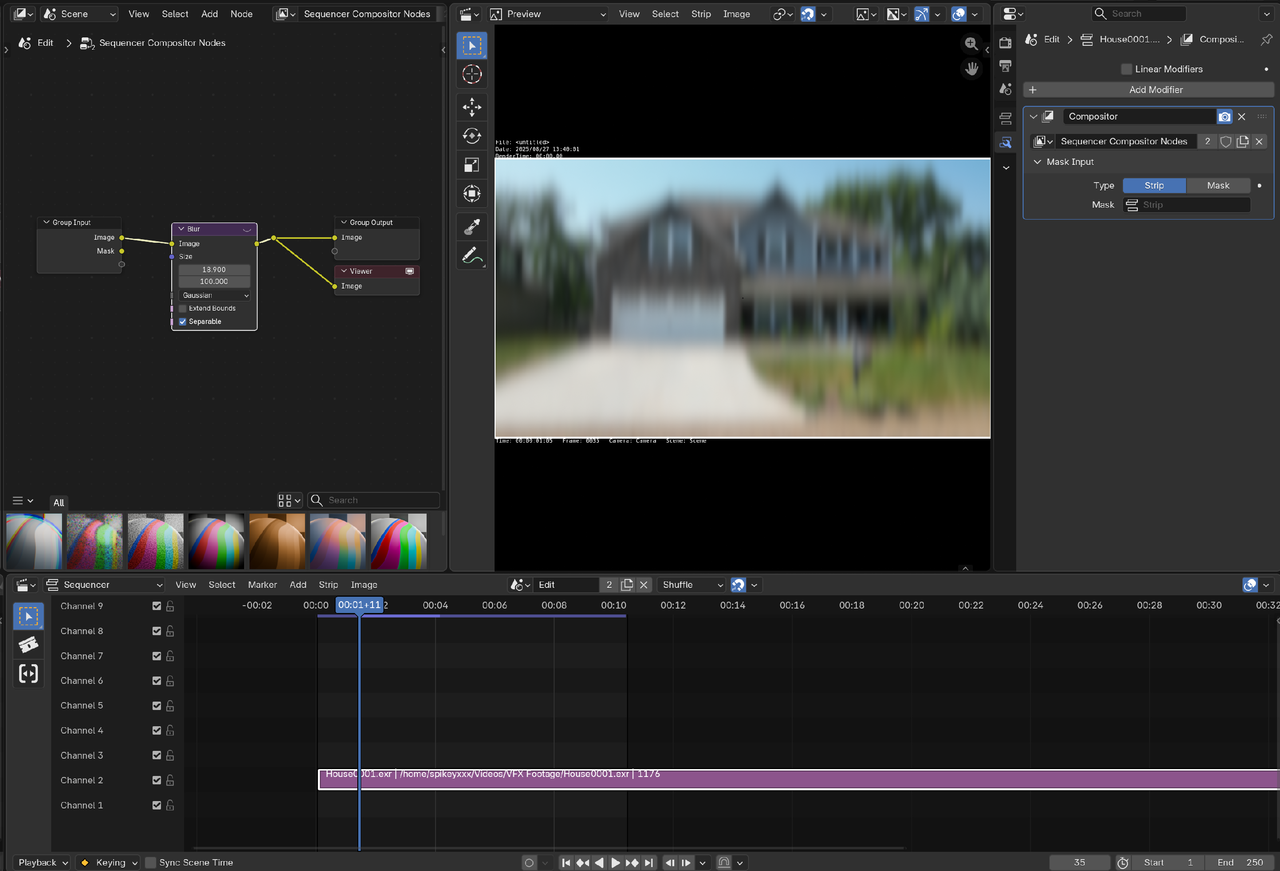This screenshot has height=871, width=1280.
Task: Open the Strip menu in sequencer header
Action: pos(328,585)
